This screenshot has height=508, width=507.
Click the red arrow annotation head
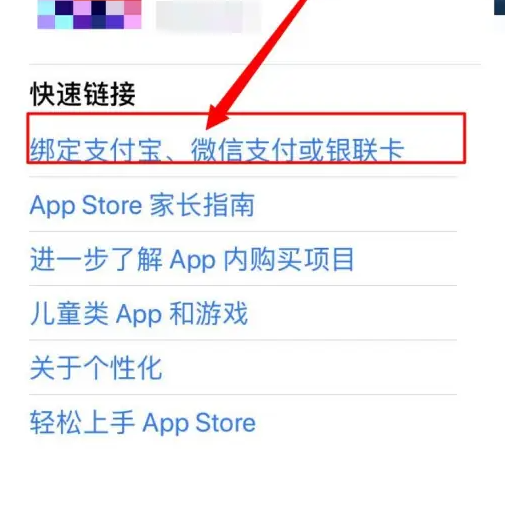point(217,117)
